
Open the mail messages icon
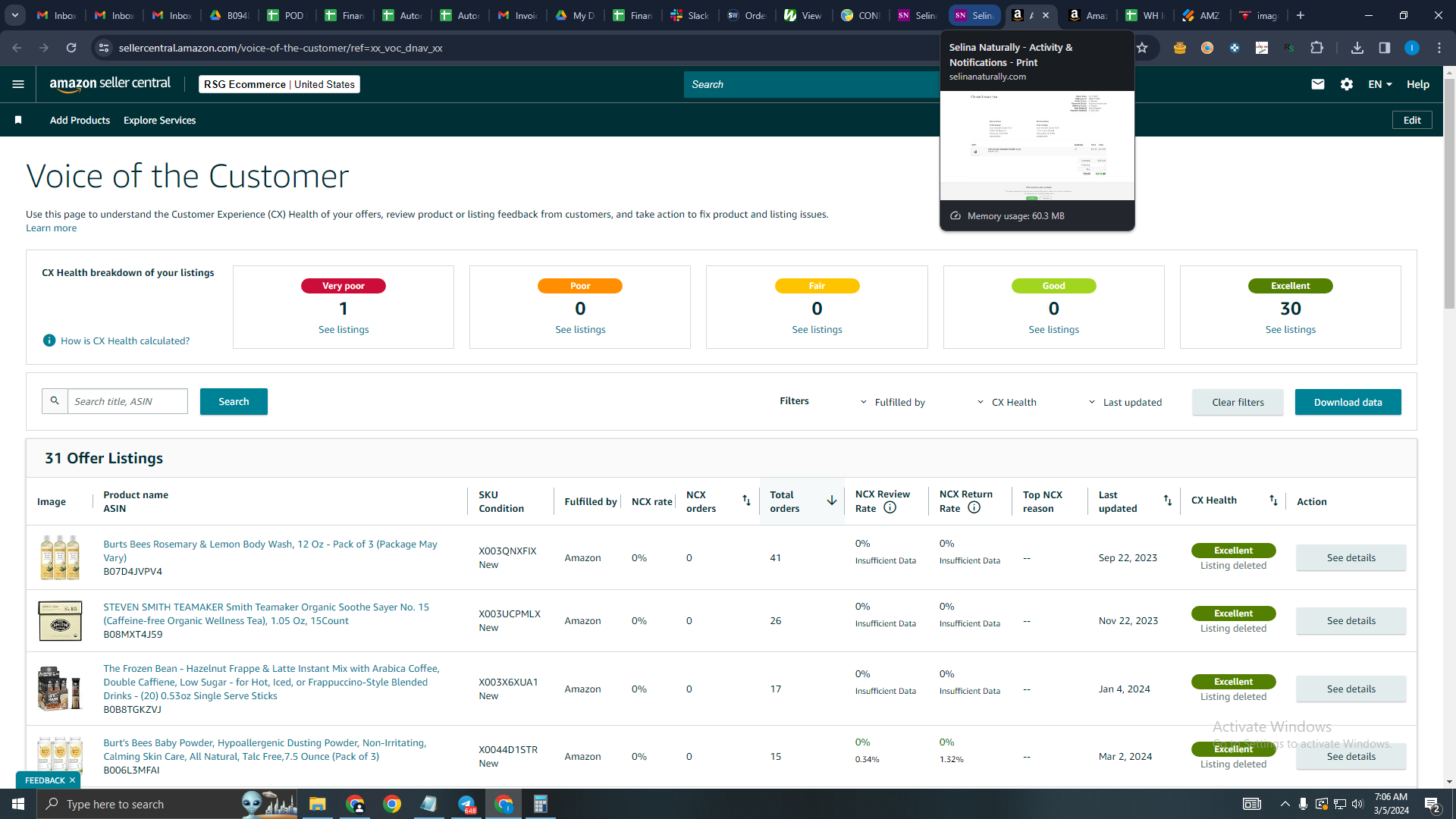click(x=1318, y=84)
